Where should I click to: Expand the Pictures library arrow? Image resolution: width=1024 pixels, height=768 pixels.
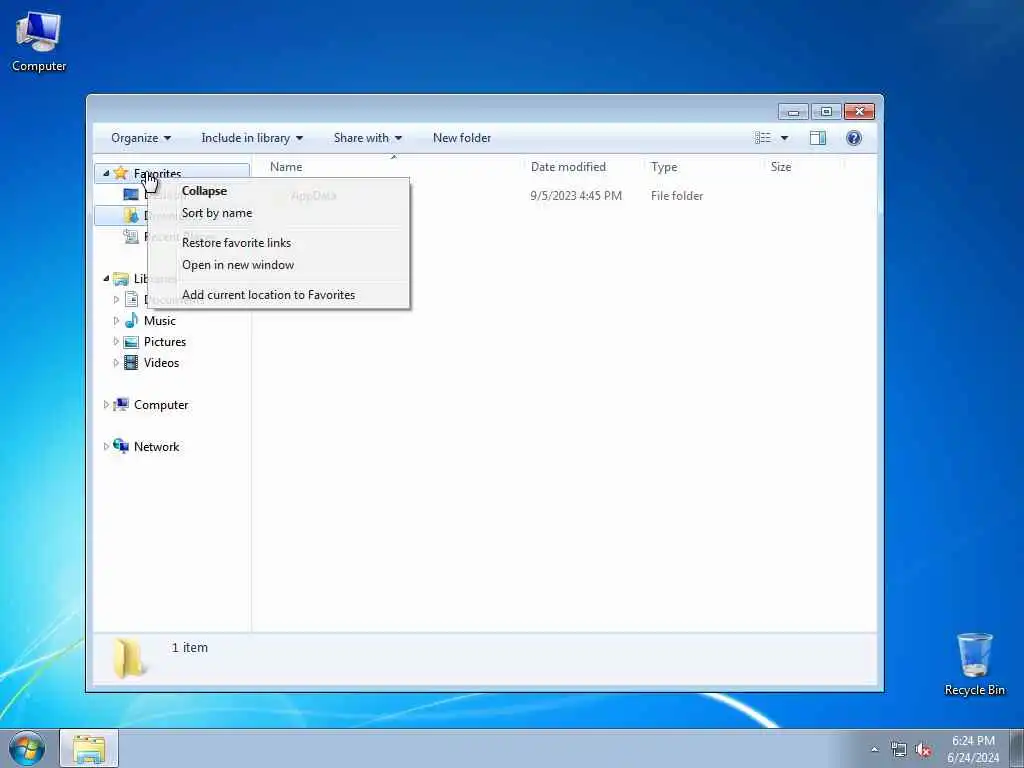click(x=116, y=342)
